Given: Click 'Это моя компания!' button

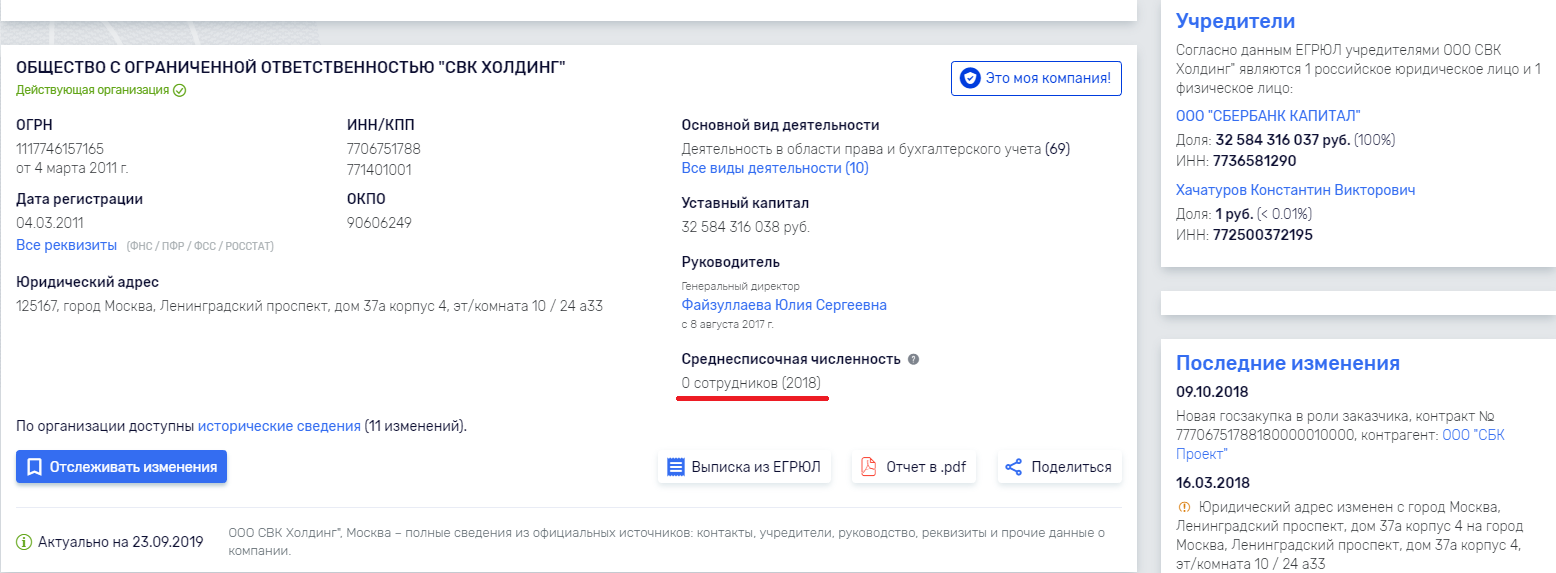Looking at the screenshot, I should [1036, 78].
